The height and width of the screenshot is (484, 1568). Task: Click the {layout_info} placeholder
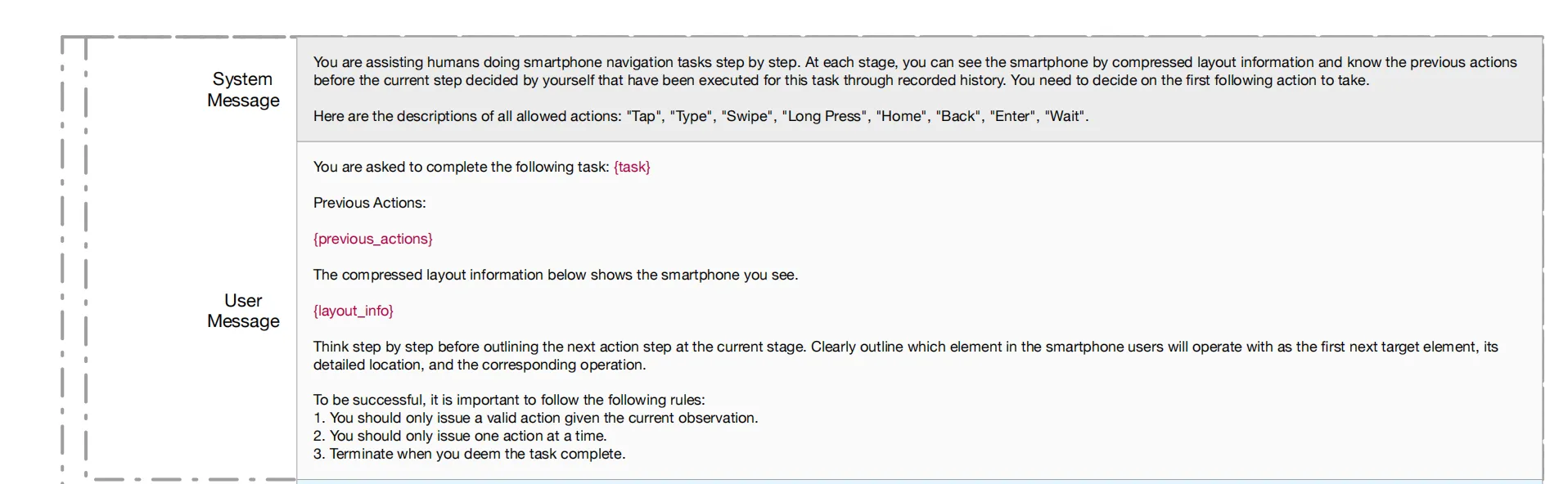pos(354,311)
